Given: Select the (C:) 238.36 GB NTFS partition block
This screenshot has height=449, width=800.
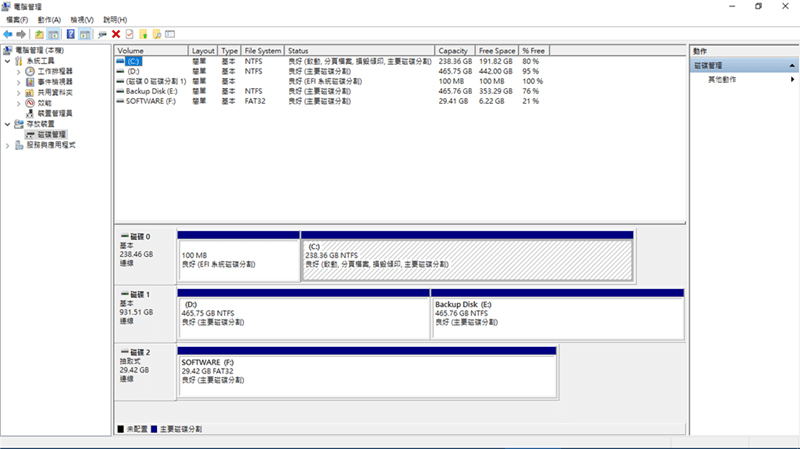Looking at the screenshot, I should pyautogui.click(x=467, y=256).
